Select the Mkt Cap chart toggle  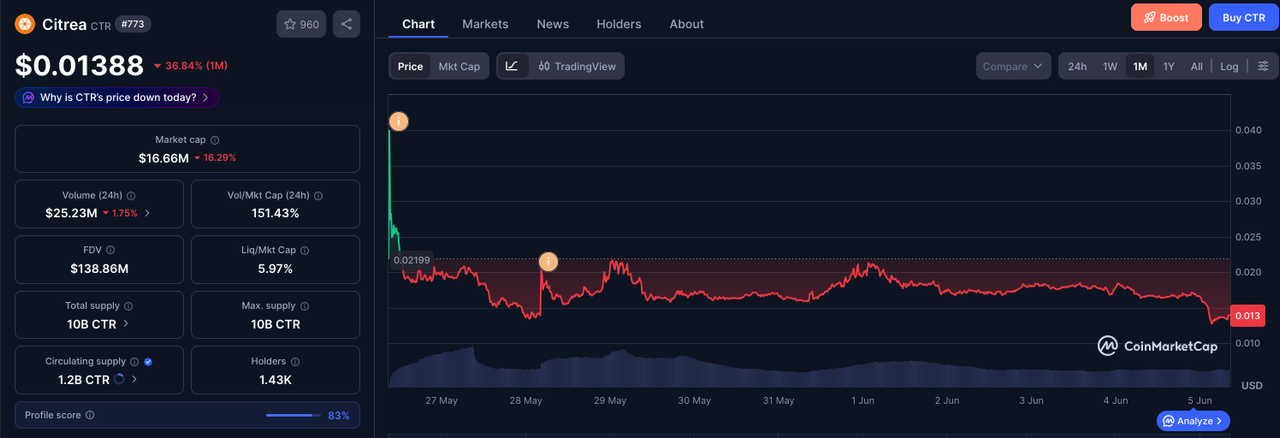459,66
